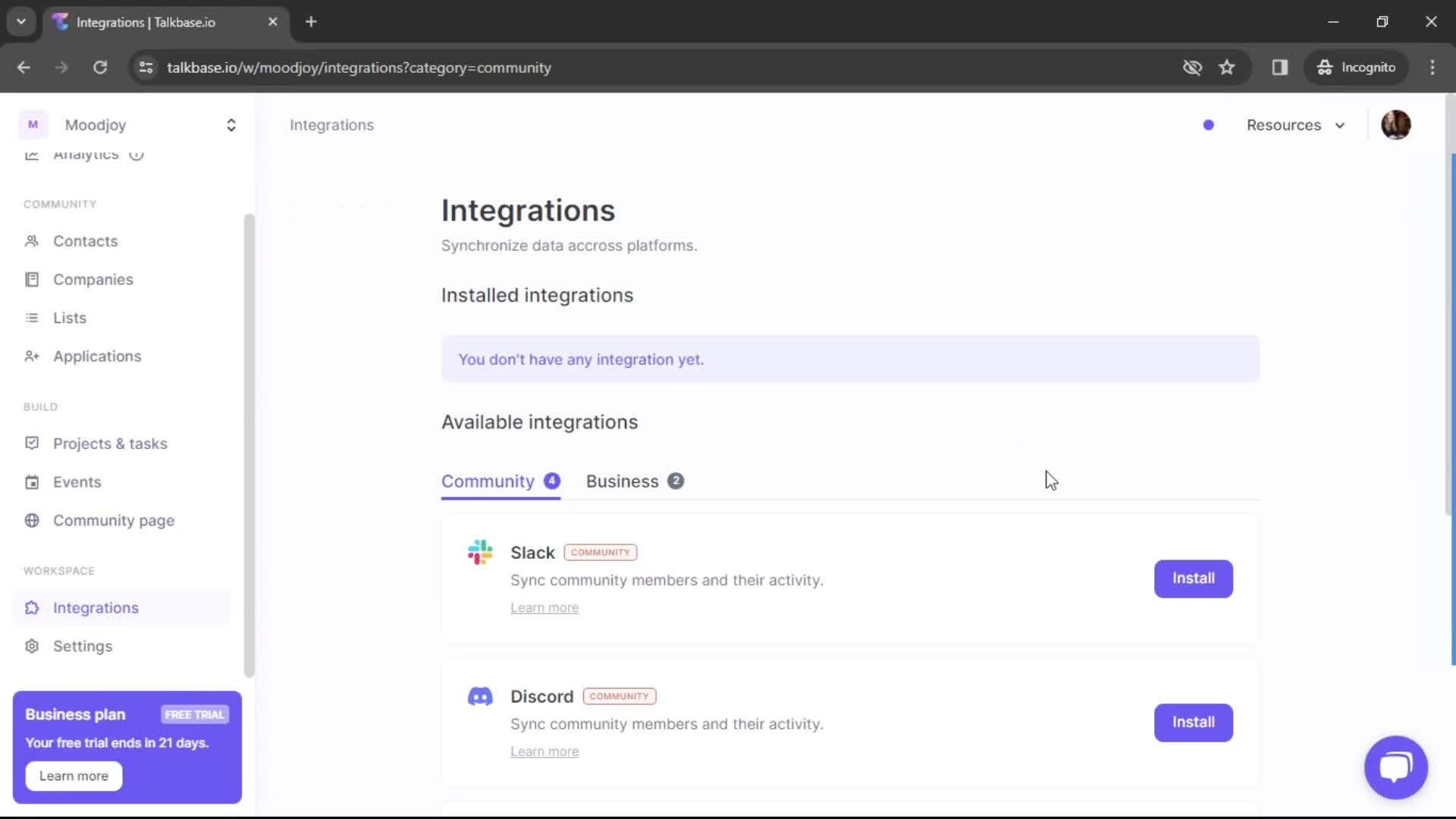Open Community page via globe icon
Image resolution: width=1456 pixels, height=819 pixels.
click(32, 520)
